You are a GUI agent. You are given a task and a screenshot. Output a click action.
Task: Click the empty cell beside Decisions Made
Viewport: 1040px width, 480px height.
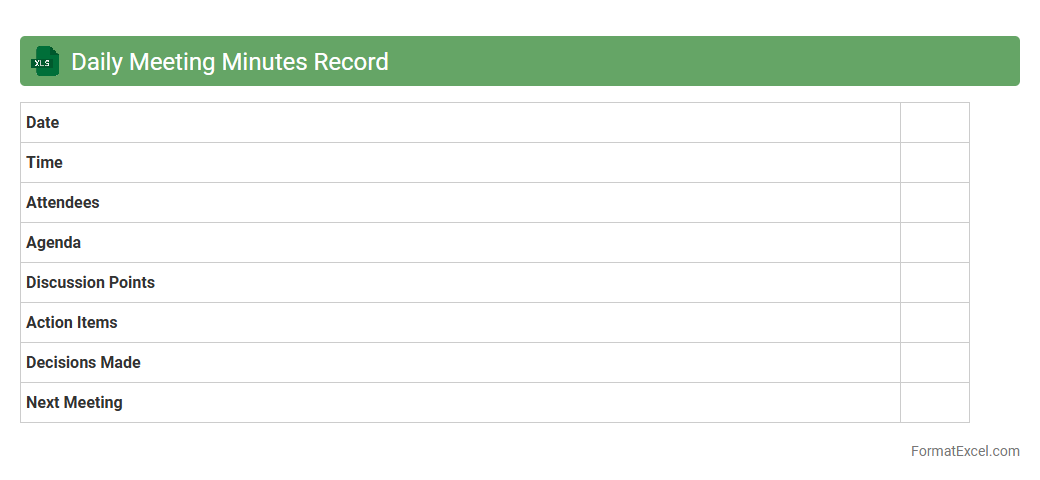934,363
